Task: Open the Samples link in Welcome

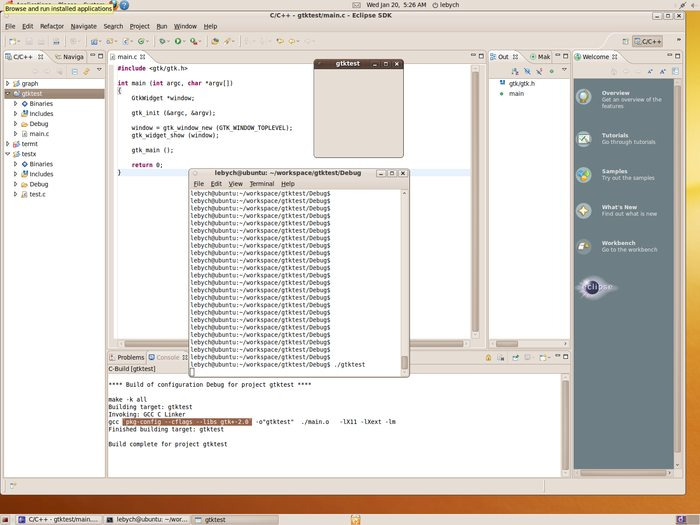Action: click(x=614, y=171)
